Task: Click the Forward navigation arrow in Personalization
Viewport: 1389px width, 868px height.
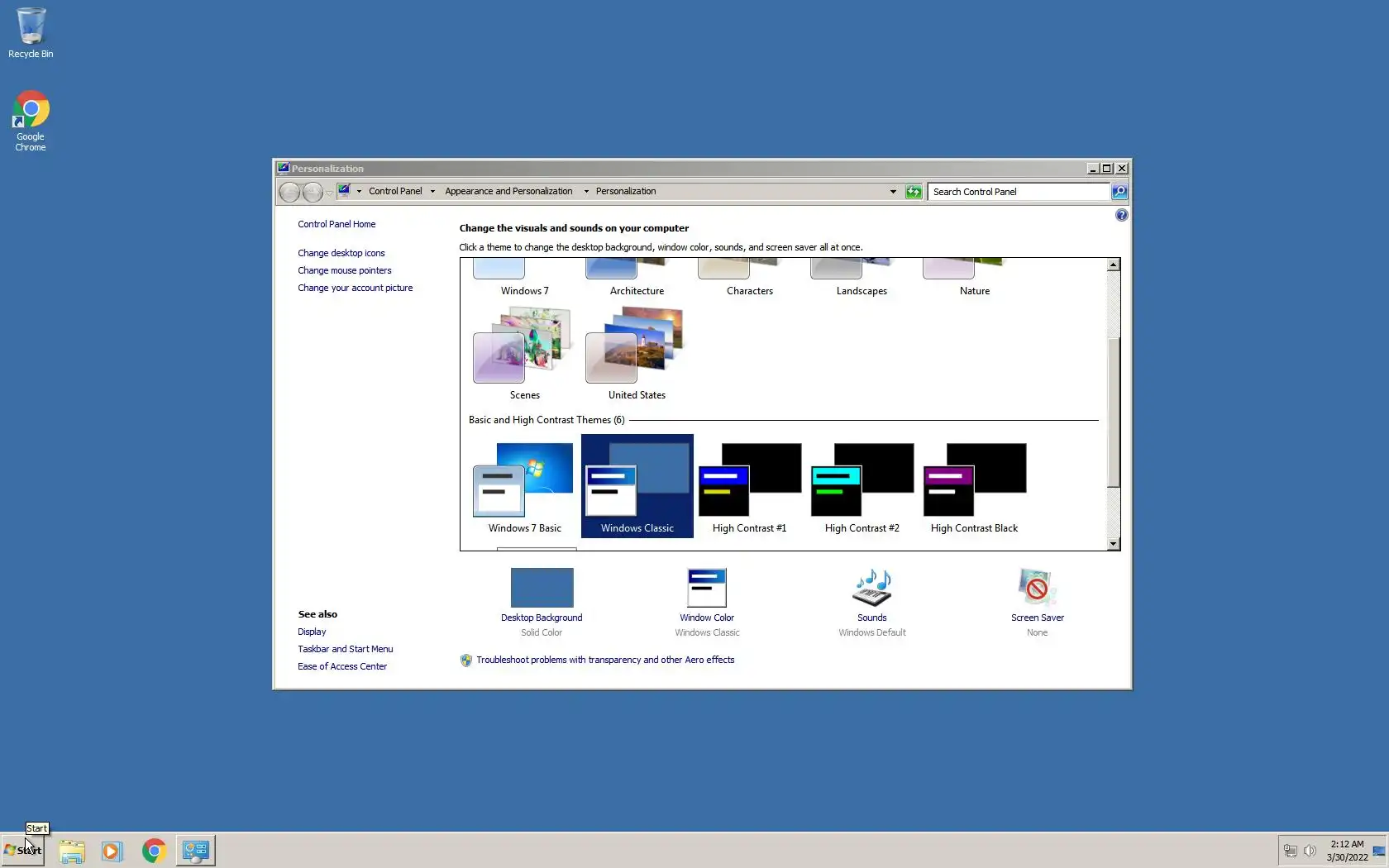Action: (313, 192)
